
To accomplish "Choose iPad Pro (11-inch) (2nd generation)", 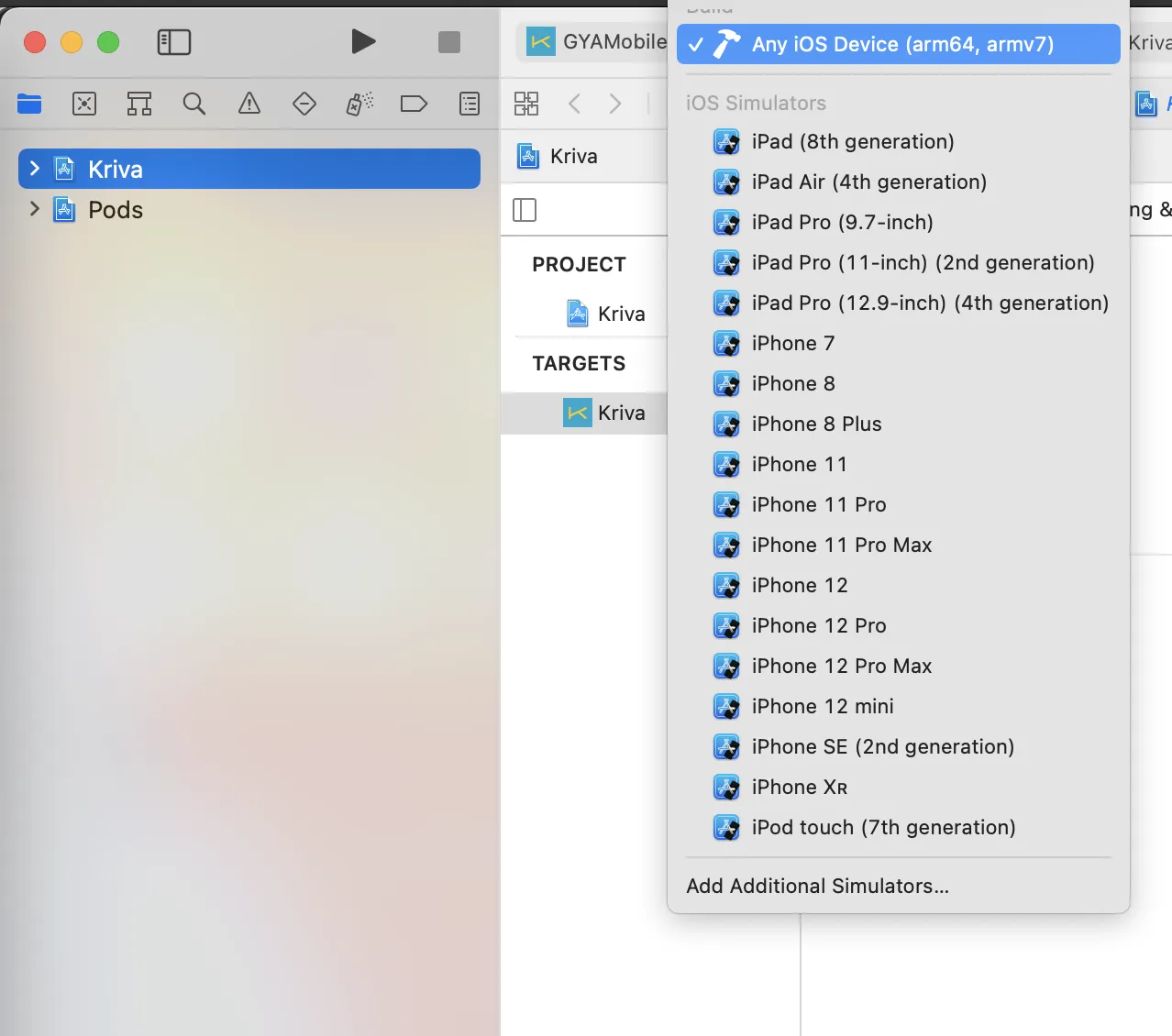I will [x=899, y=262].
